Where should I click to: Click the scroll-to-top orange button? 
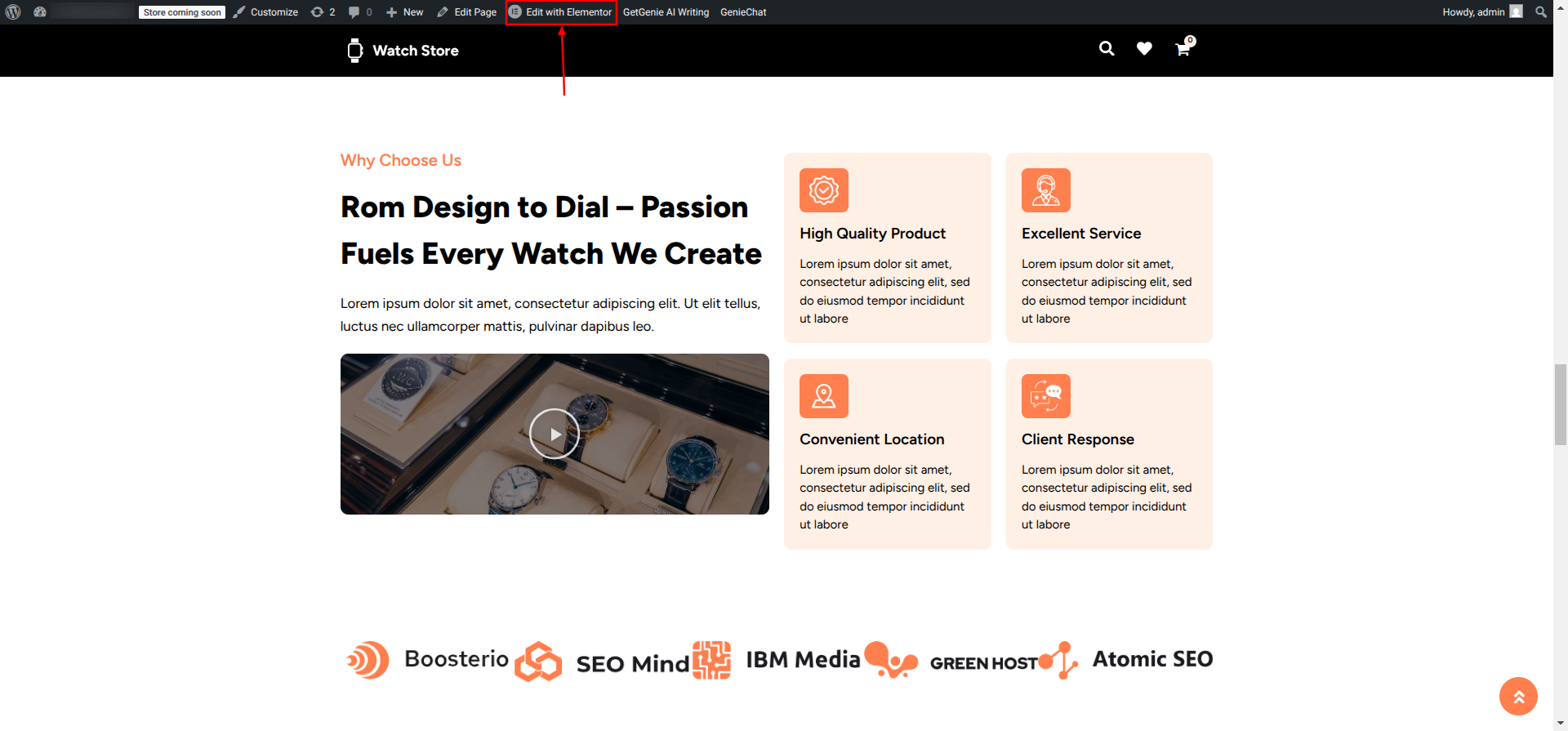coord(1518,697)
